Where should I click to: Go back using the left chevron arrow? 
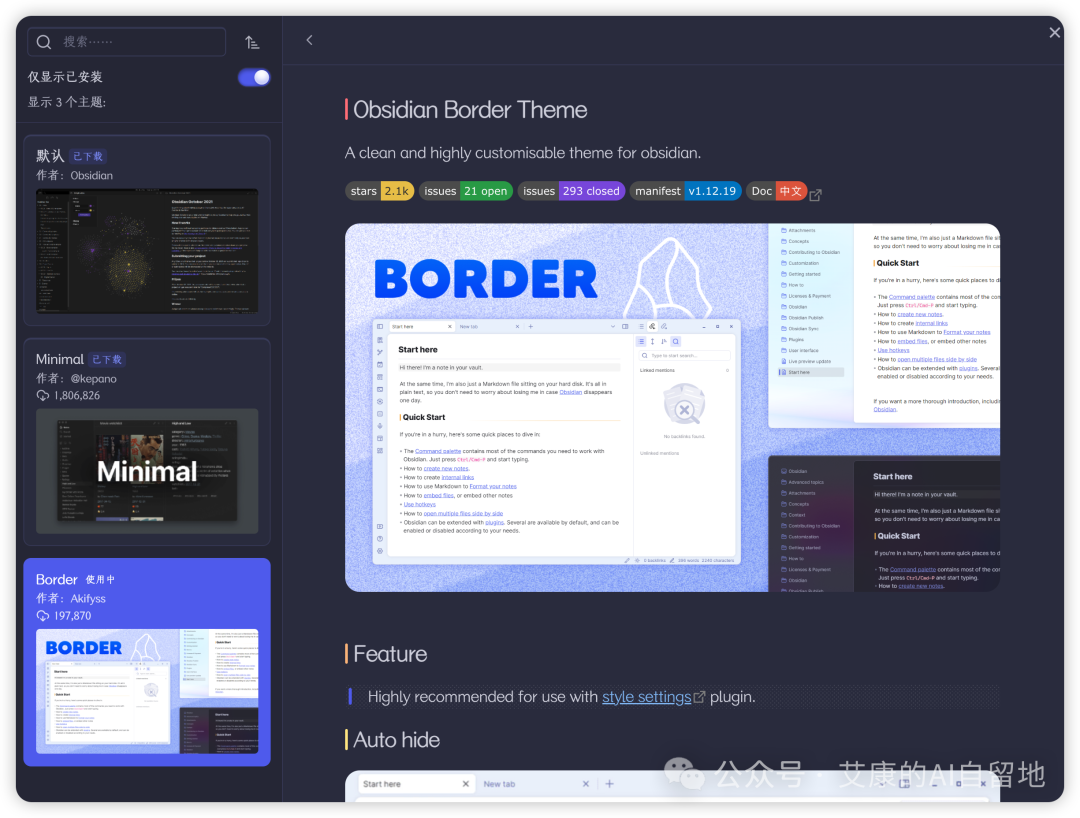click(x=309, y=40)
